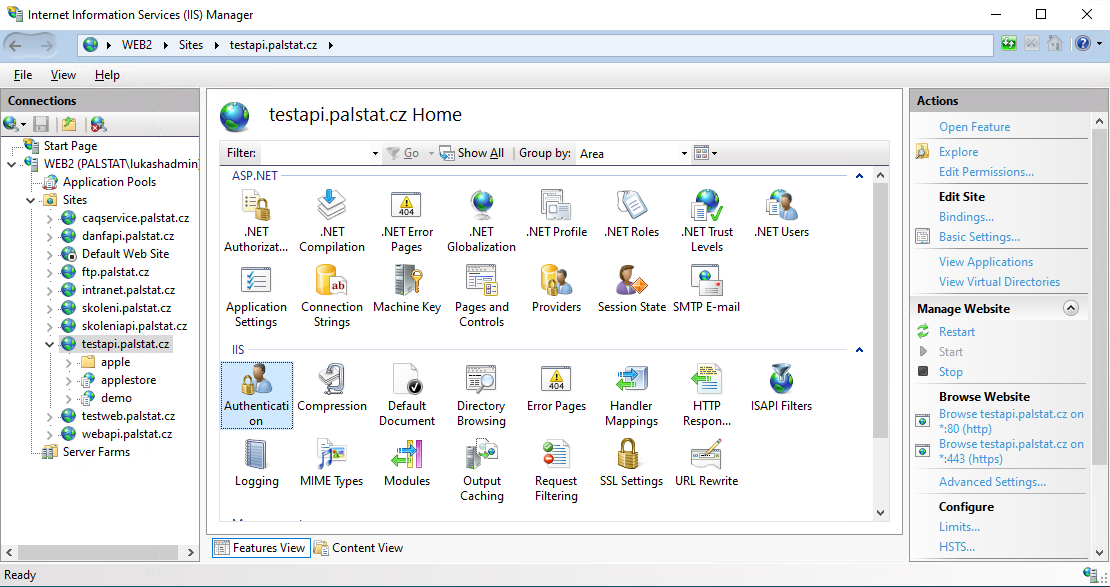The width and height of the screenshot is (1110, 587).
Task: Open the Group by Area dropdown
Action: coord(633,153)
